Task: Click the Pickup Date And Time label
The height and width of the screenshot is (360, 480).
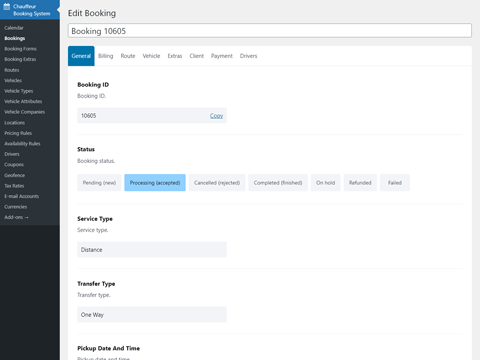Action: point(109,348)
